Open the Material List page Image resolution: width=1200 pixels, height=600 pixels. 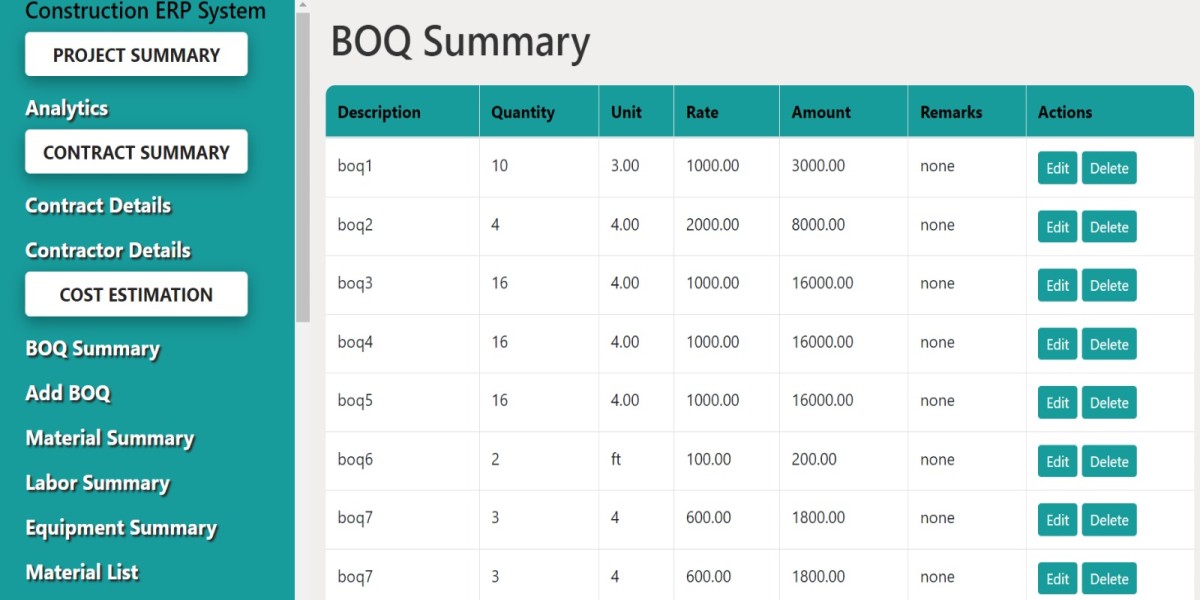click(x=82, y=572)
